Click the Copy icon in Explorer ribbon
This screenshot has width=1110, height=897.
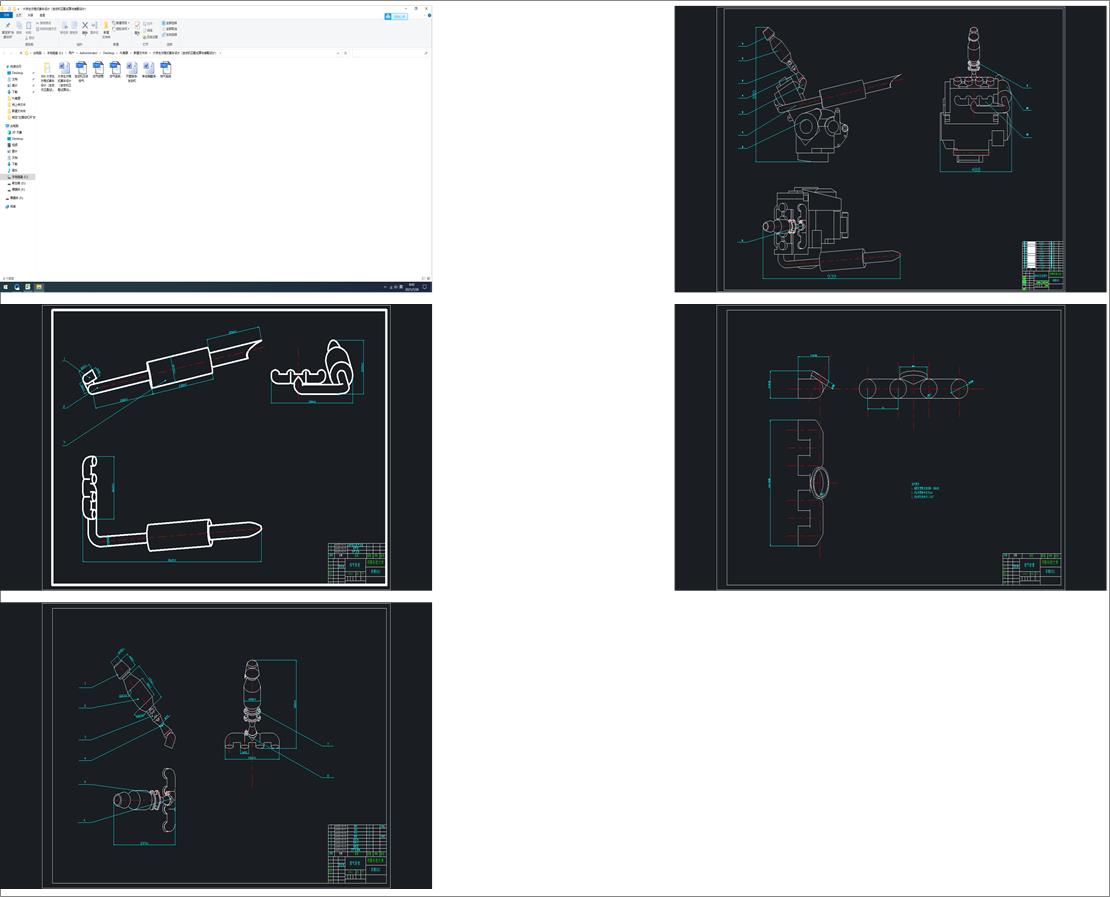19,26
